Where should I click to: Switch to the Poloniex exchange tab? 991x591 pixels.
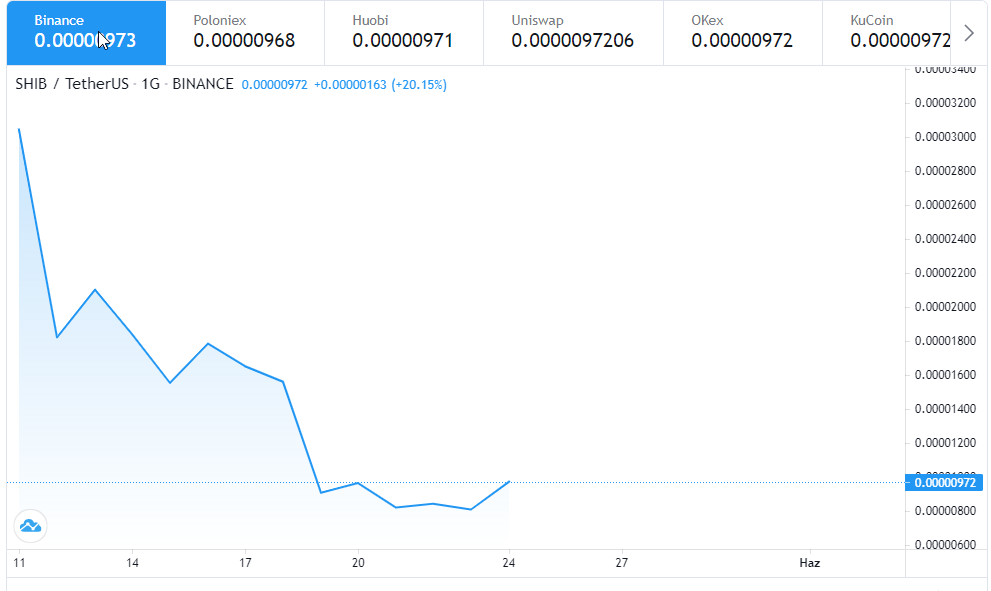245,33
